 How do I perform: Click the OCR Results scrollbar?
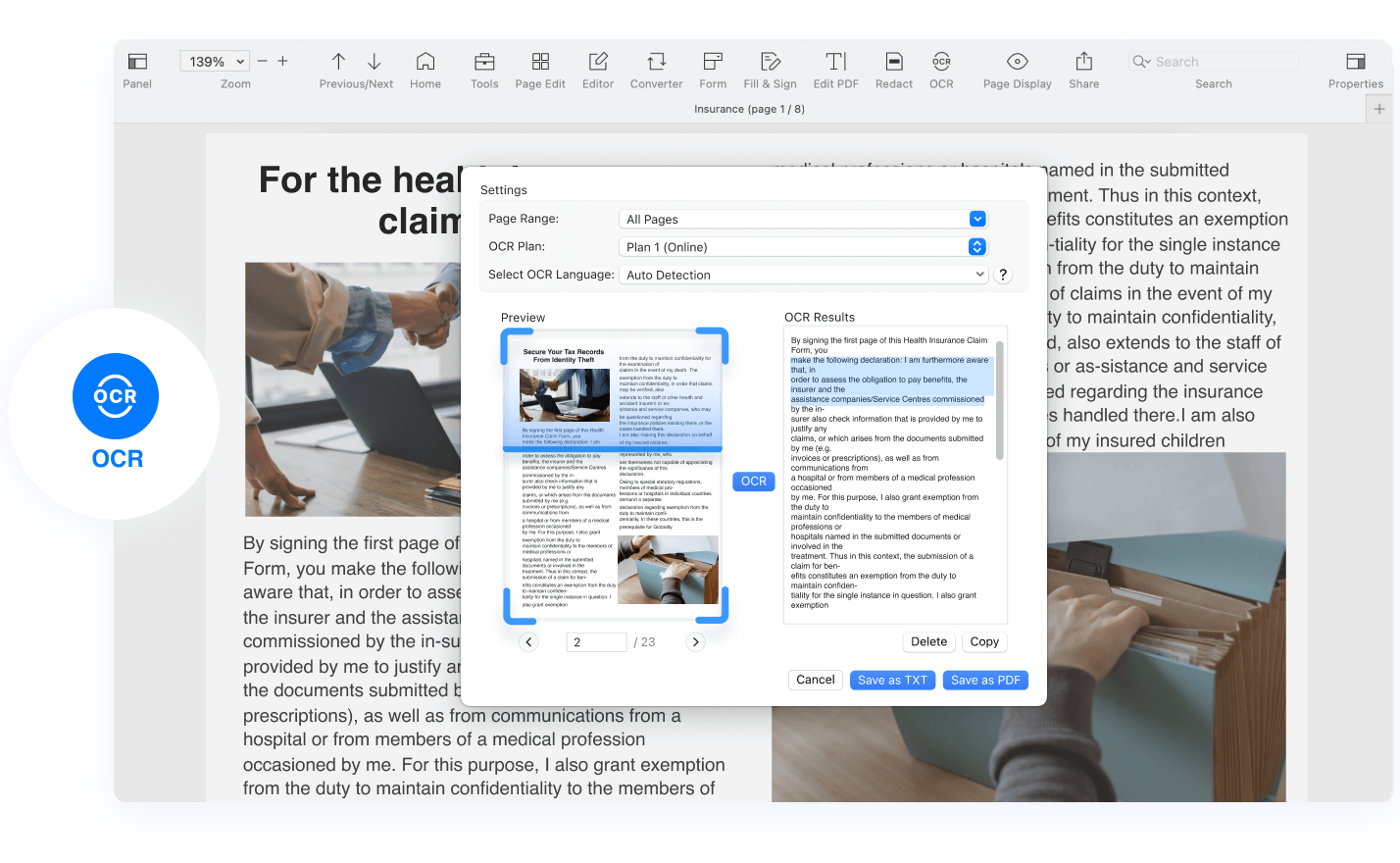(999, 400)
